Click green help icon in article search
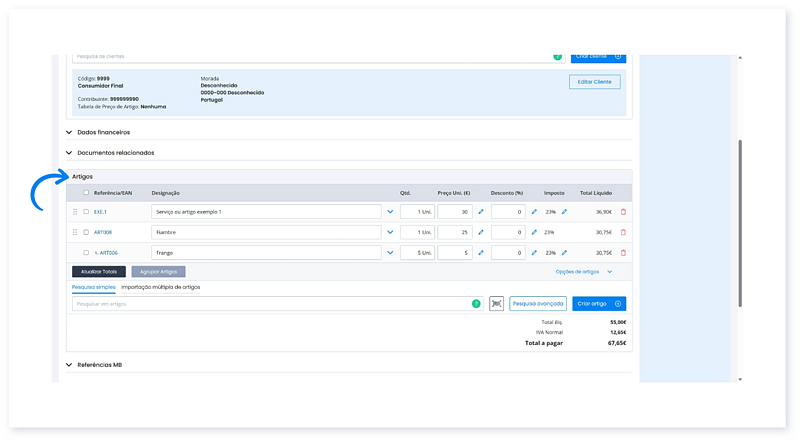Screen dimensions: 800x442 click(x=475, y=303)
